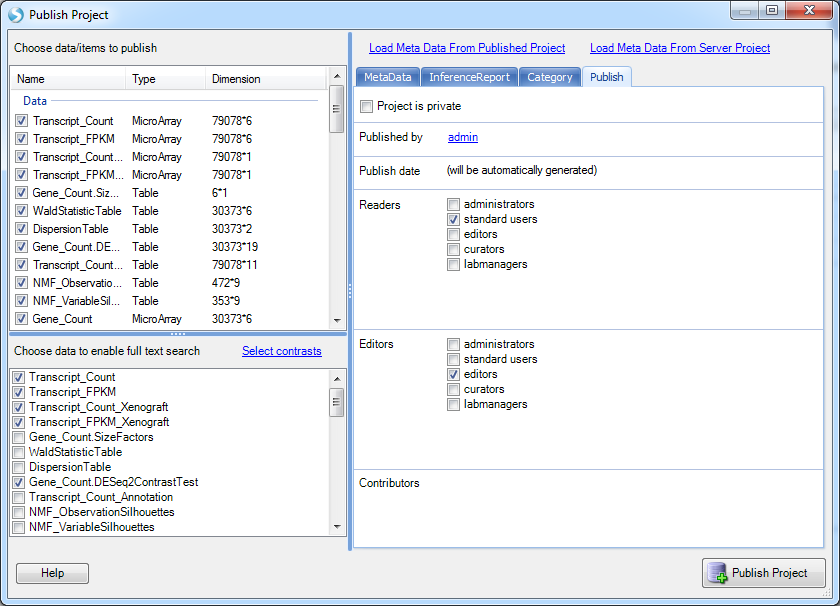The height and width of the screenshot is (606, 840).
Task: Click the Select contrasts link
Action: pos(282,351)
